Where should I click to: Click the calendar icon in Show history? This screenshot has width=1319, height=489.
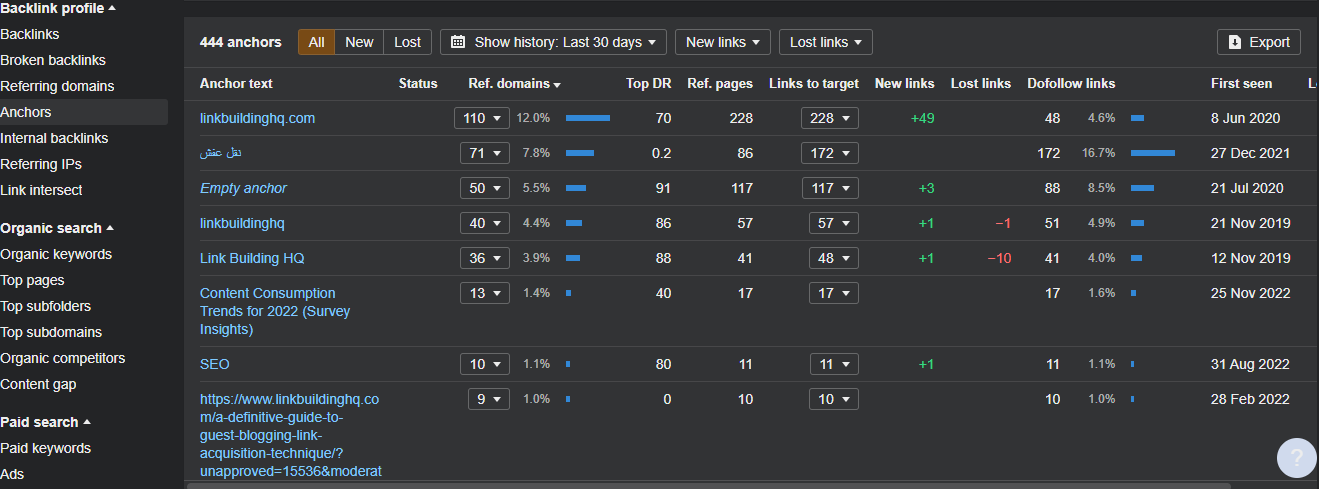tap(458, 42)
